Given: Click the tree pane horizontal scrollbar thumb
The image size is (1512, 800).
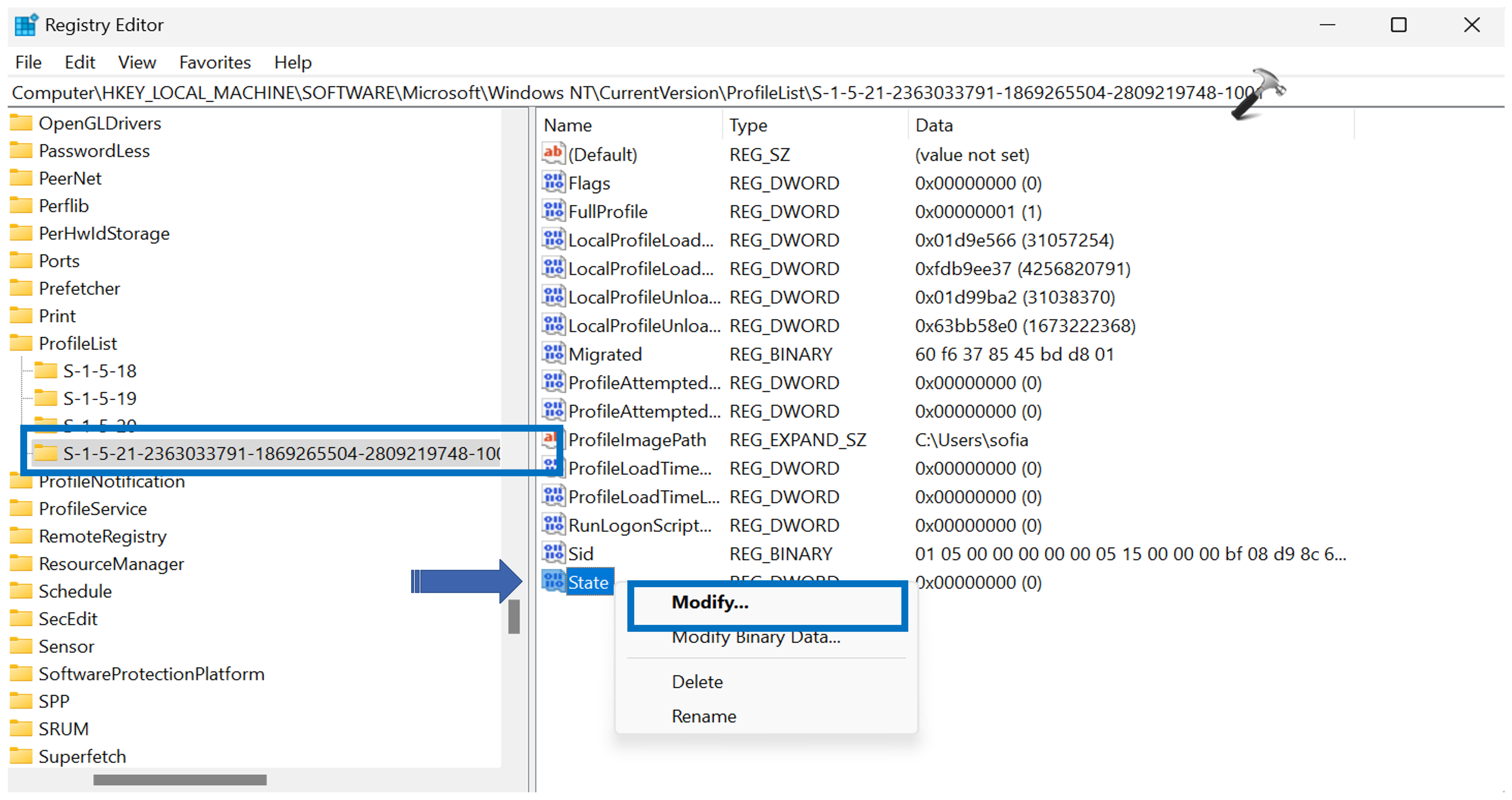Looking at the screenshot, I should (x=180, y=780).
